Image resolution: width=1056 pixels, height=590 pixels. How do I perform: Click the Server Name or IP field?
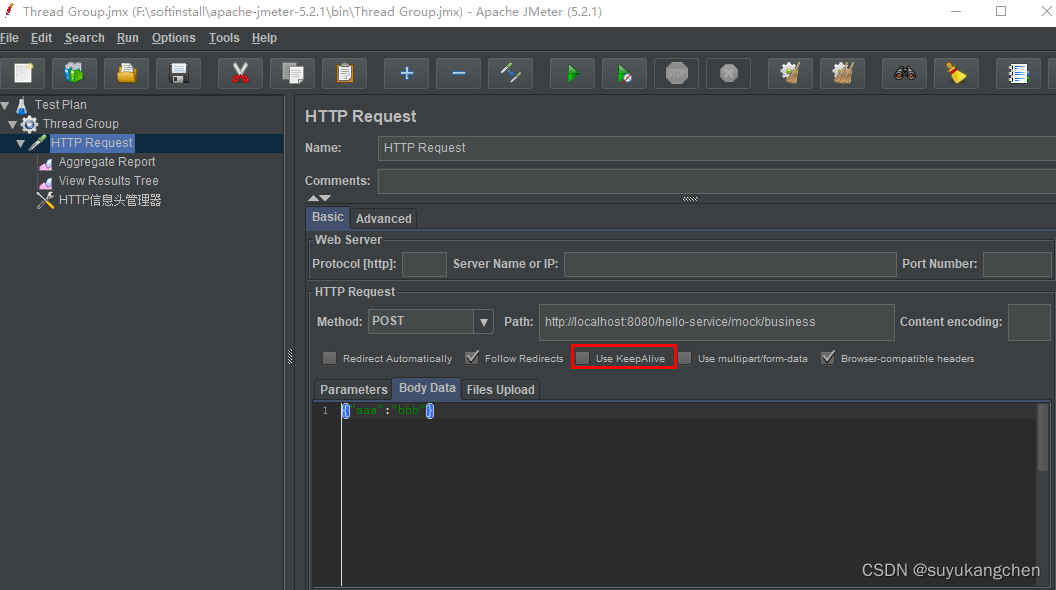coord(730,264)
